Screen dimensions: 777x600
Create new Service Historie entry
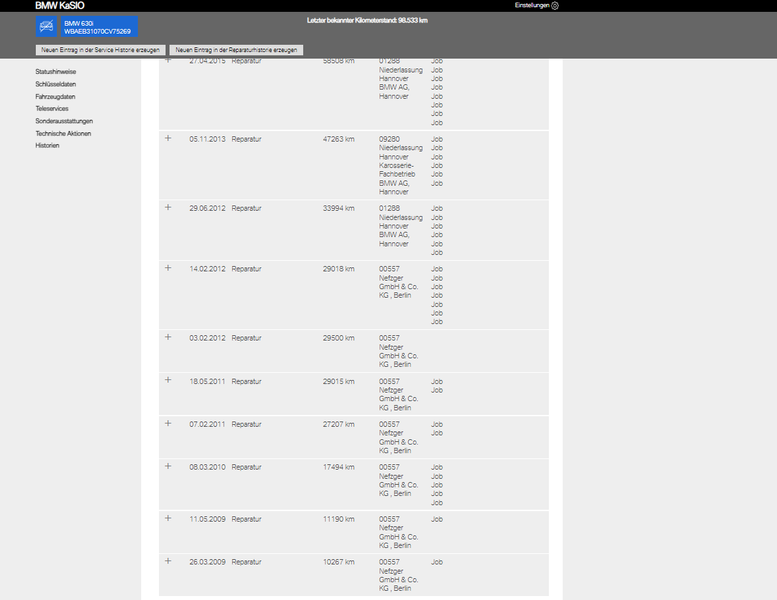[101, 50]
